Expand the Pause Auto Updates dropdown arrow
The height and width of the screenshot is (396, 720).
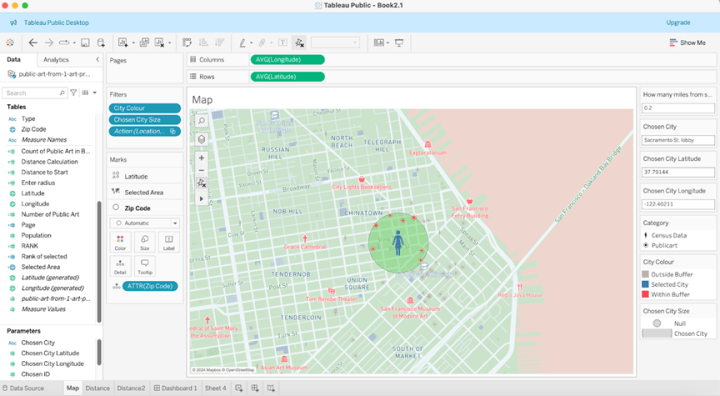point(74,43)
